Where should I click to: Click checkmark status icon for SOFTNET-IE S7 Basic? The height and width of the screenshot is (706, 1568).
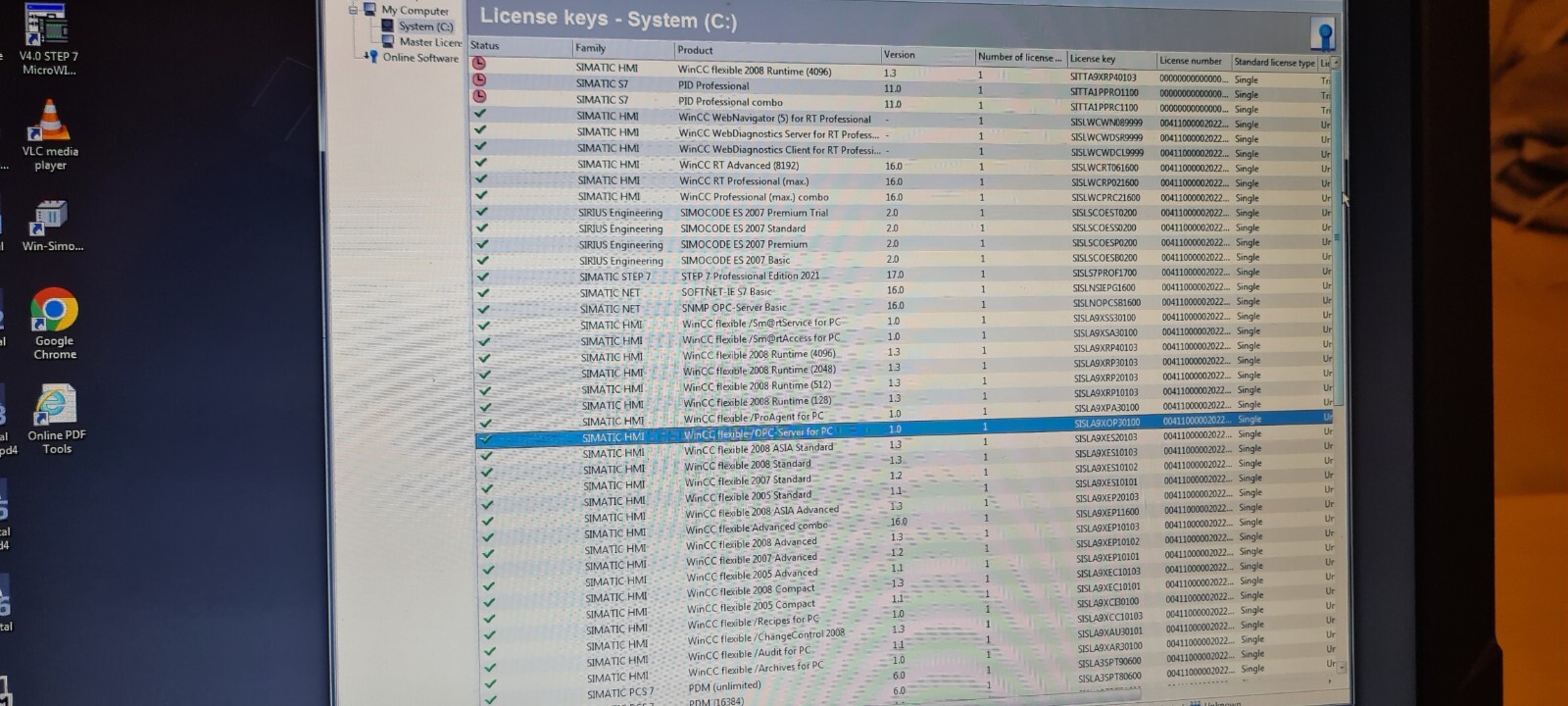(482, 292)
